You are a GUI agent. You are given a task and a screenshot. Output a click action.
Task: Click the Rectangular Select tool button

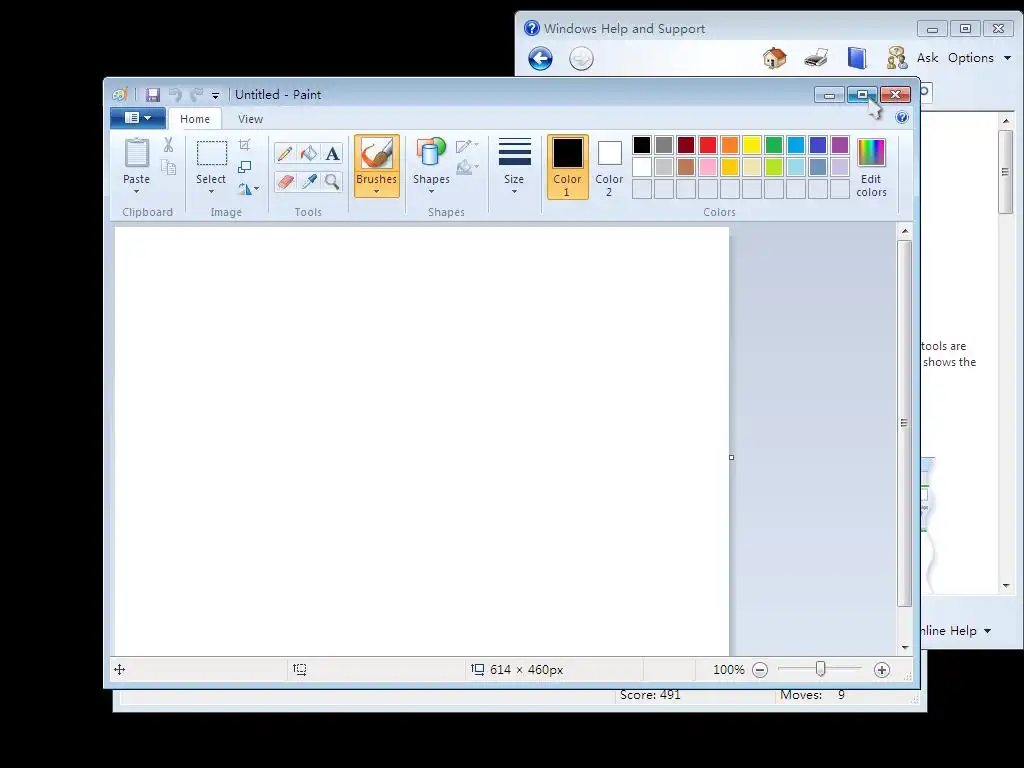[x=212, y=153]
